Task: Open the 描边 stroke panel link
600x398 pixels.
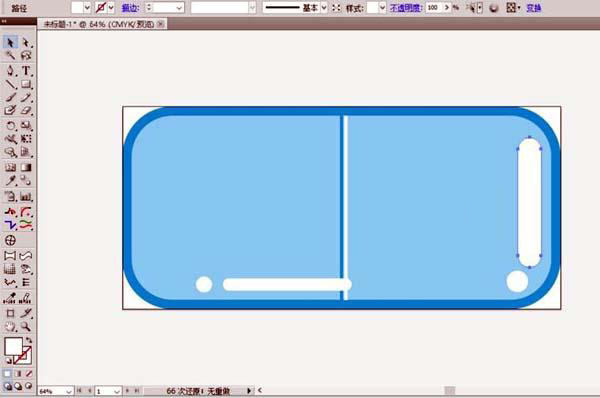Action: (x=130, y=8)
